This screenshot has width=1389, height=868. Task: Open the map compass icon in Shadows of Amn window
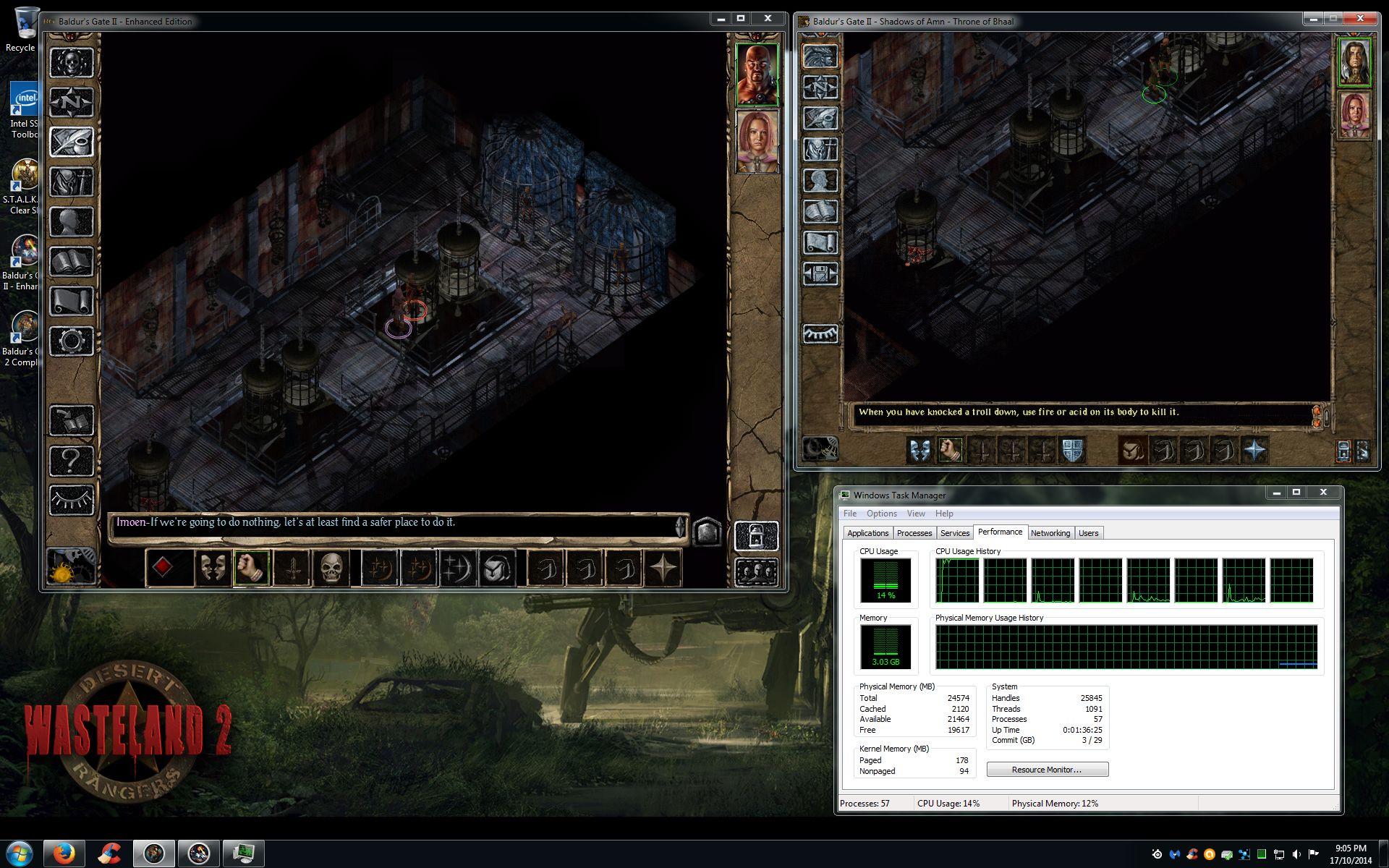[x=820, y=88]
